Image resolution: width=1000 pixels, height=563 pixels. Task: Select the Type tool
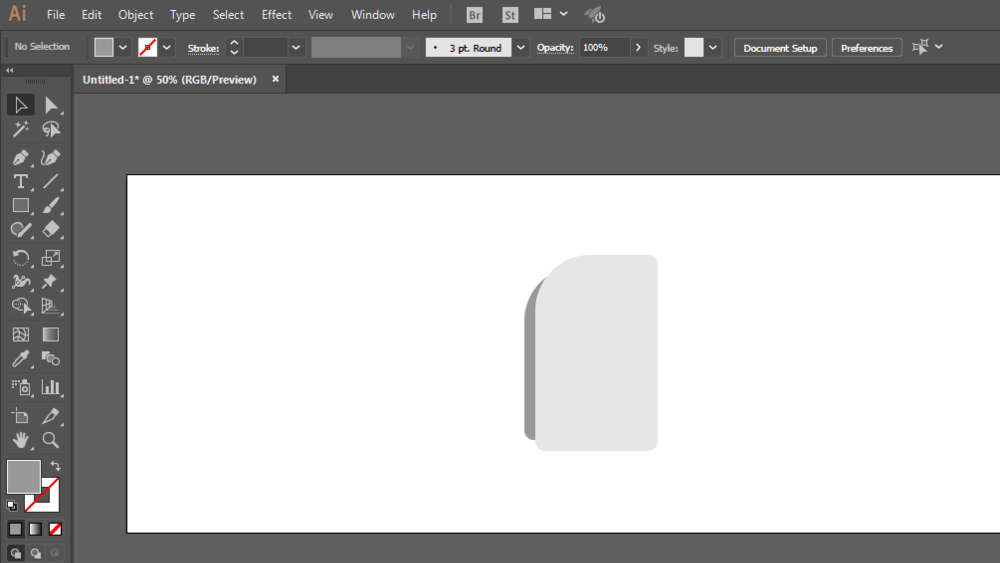(x=20, y=182)
